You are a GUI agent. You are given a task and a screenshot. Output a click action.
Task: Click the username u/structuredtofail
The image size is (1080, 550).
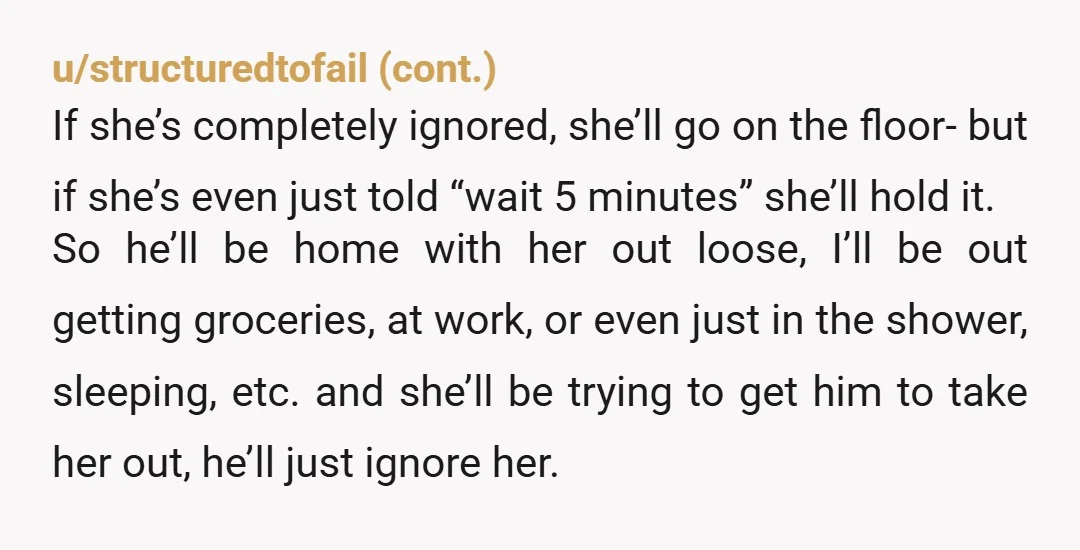[210, 70]
